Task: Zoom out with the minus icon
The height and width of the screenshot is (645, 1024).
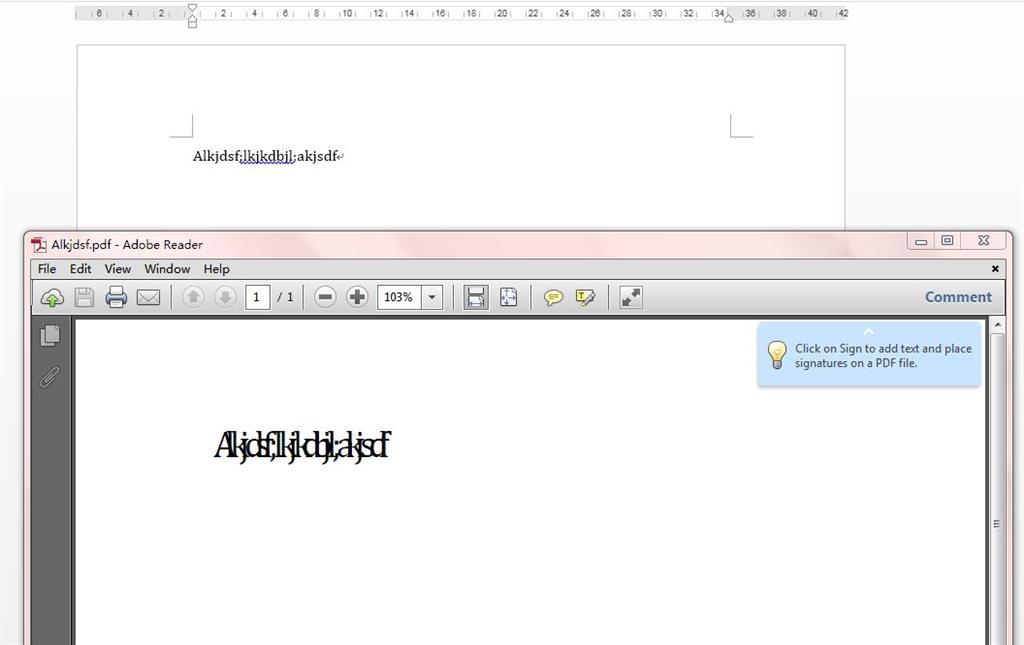Action: point(325,297)
